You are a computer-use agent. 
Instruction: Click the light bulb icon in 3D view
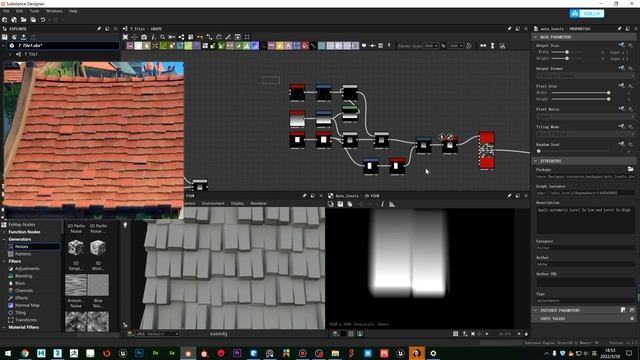(x=125, y=225)
